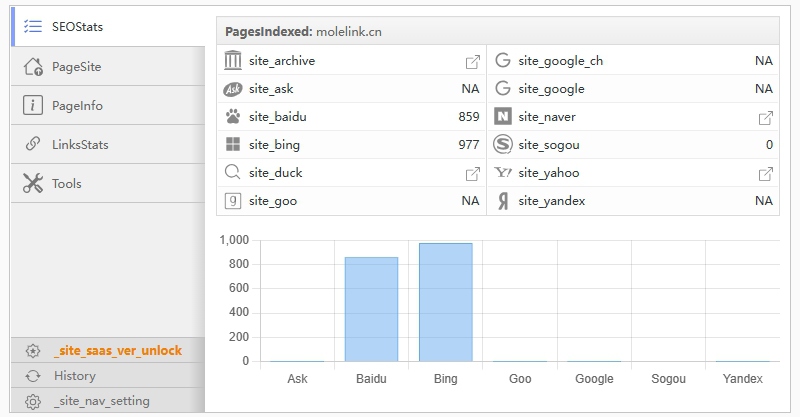Open external link icon for site_naver
The height and width of the screenshot is (417, 800).
pos(765,118)
